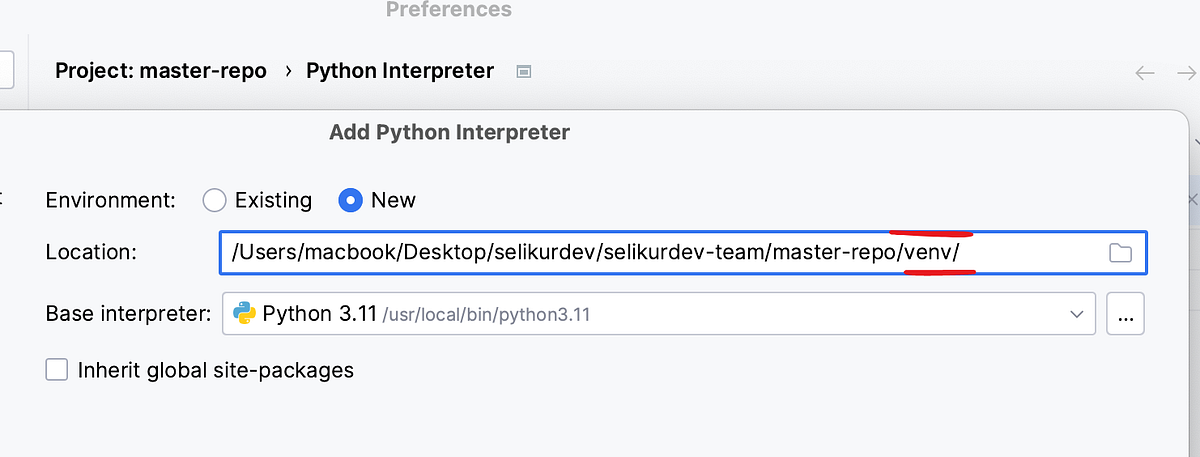Screen dimensions: 1200x457
Task: Click the forward navigation arrow
Action: 1186,72
